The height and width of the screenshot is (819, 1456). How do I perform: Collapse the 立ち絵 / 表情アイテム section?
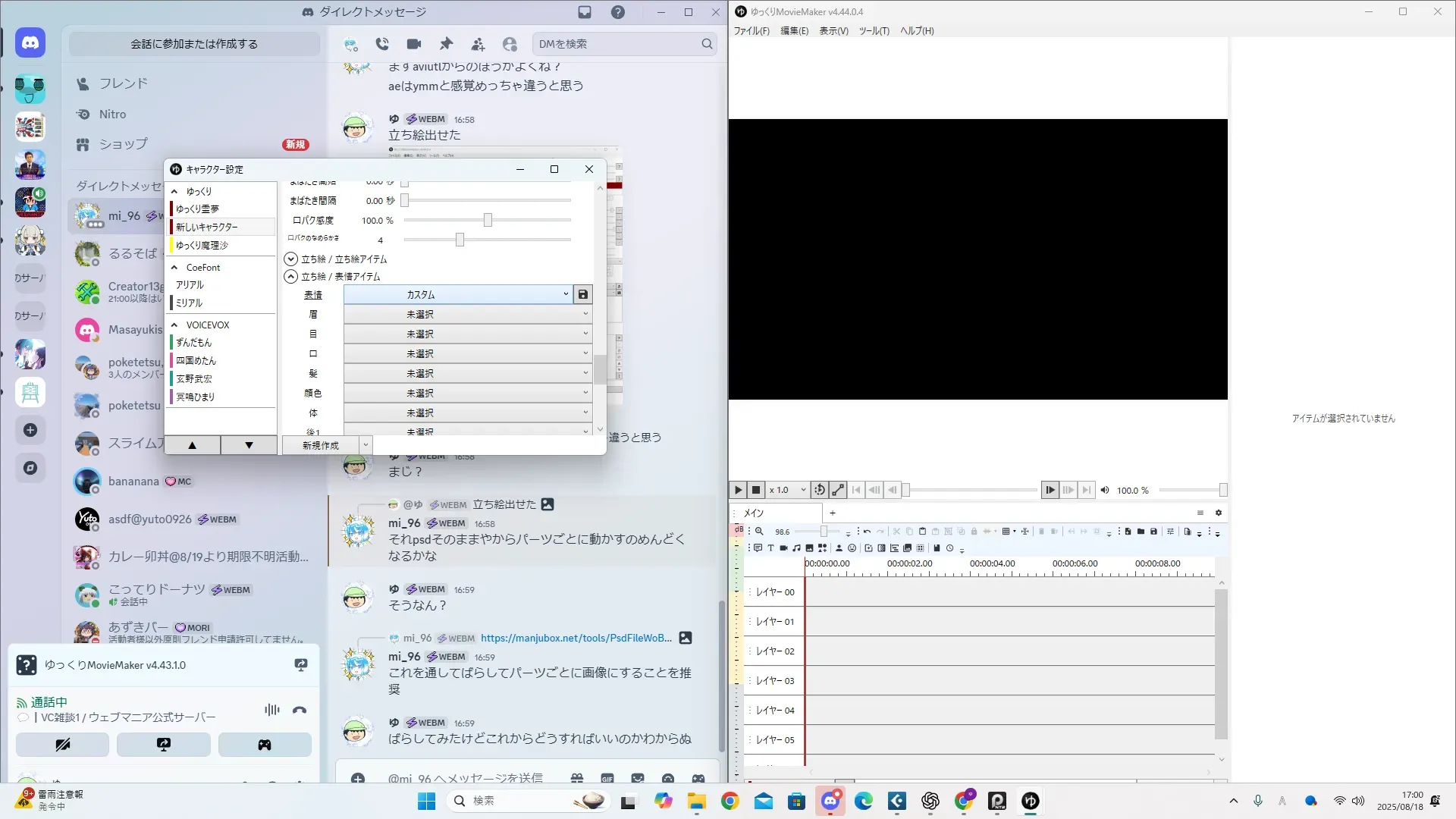click(290, 277)
